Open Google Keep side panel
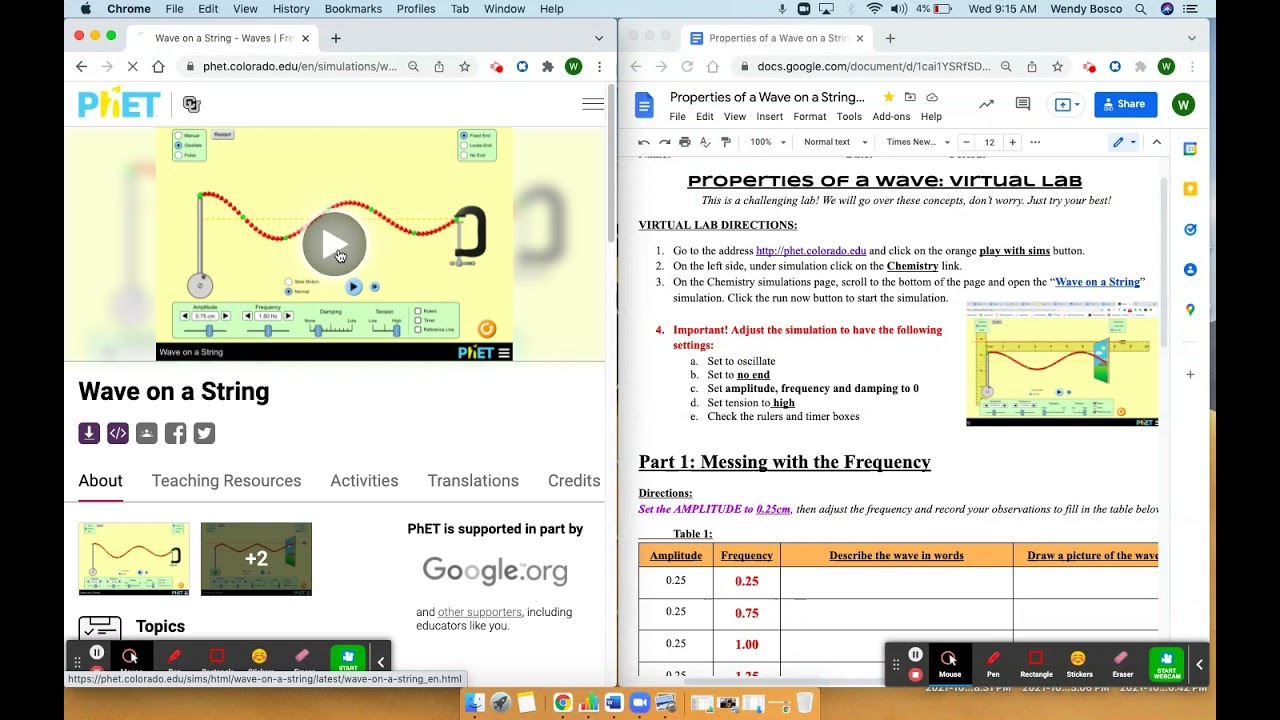This screenshot has width=1280, height=720. (x=1190, y=189)
